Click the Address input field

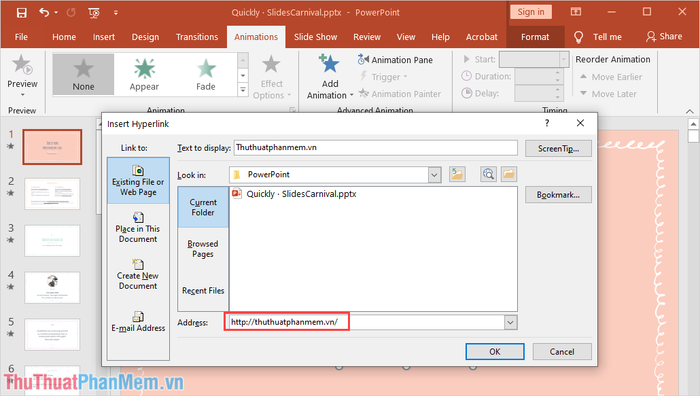pyautogui.click(x=366, y=322)
